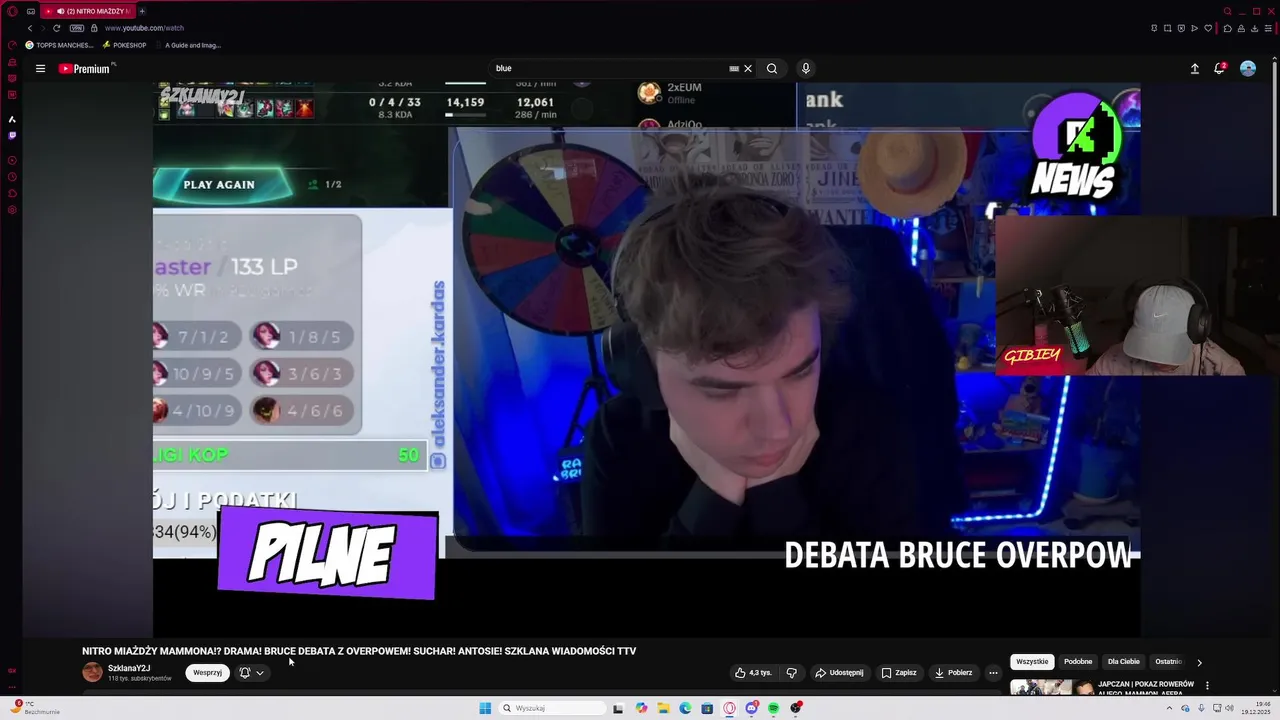1280x720 pixels.
Task: Start voice search with microphone
Action: pyautogui.click(x=806, y=69)
